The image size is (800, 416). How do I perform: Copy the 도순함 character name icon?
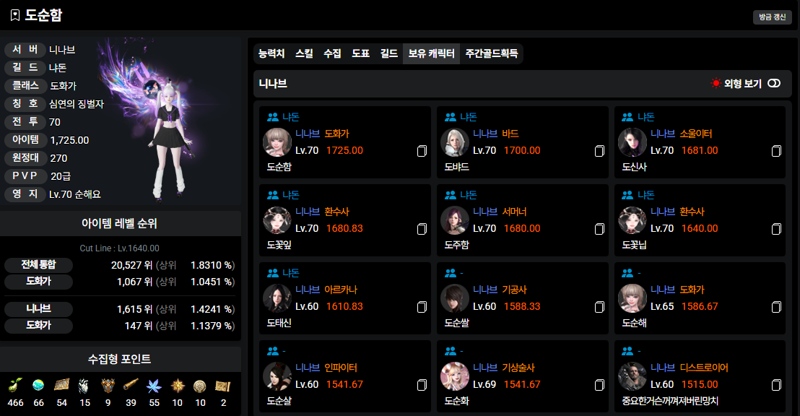coord(421,151)
